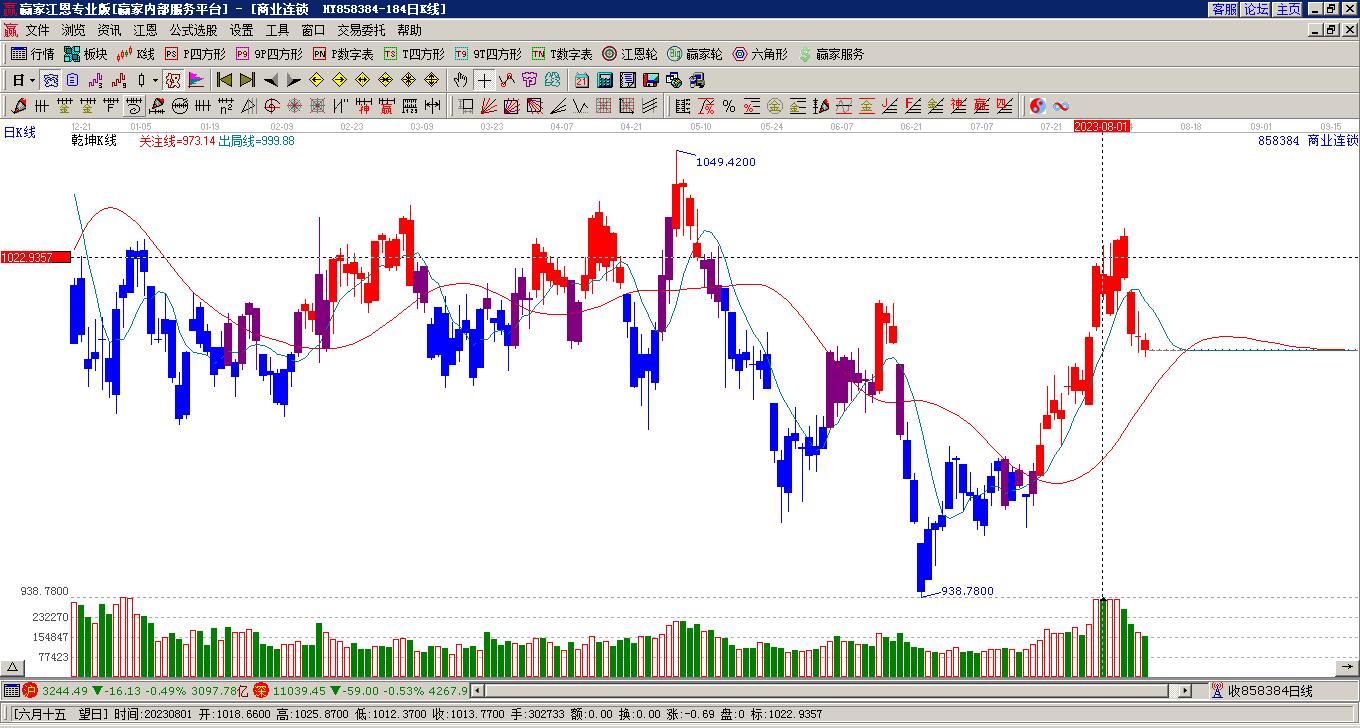Open the 帮助 menu

(409, 30)
